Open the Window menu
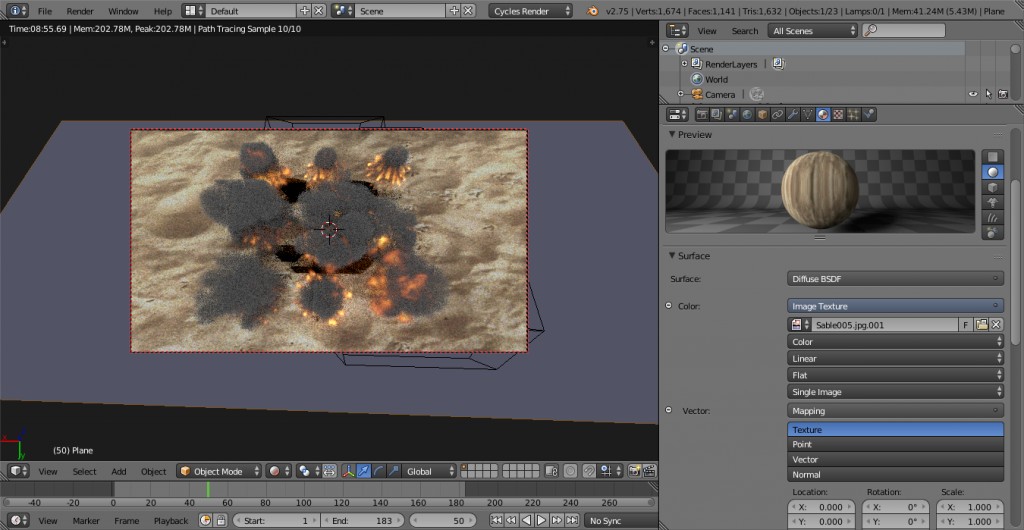The height and width of the screenshot is (530, 1024). point(123,11)
